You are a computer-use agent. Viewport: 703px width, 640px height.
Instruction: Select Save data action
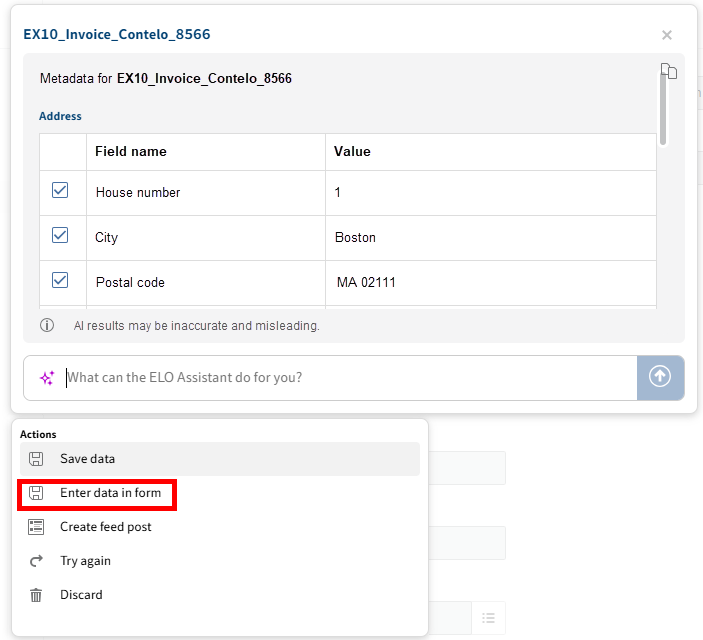tap(220, 459)
